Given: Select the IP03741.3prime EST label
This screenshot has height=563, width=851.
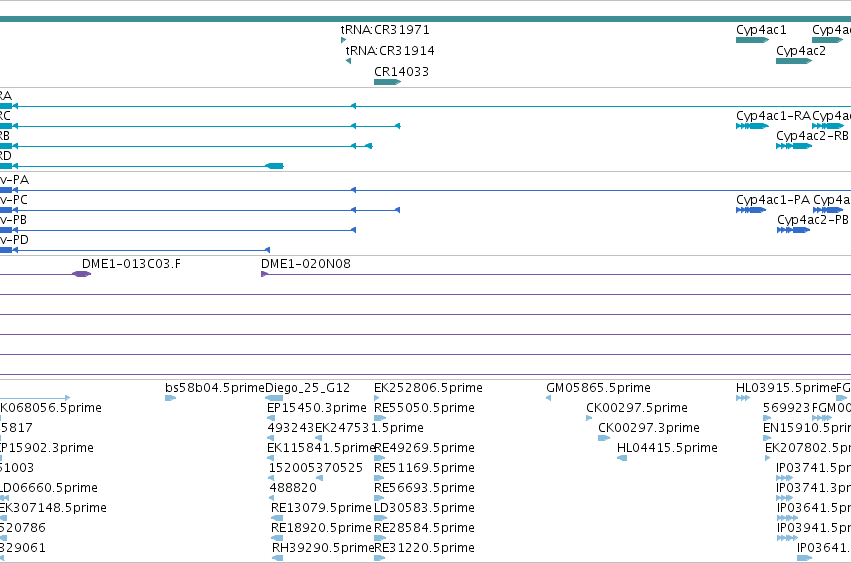Looking at the screenshot, I should coord(814,488).
